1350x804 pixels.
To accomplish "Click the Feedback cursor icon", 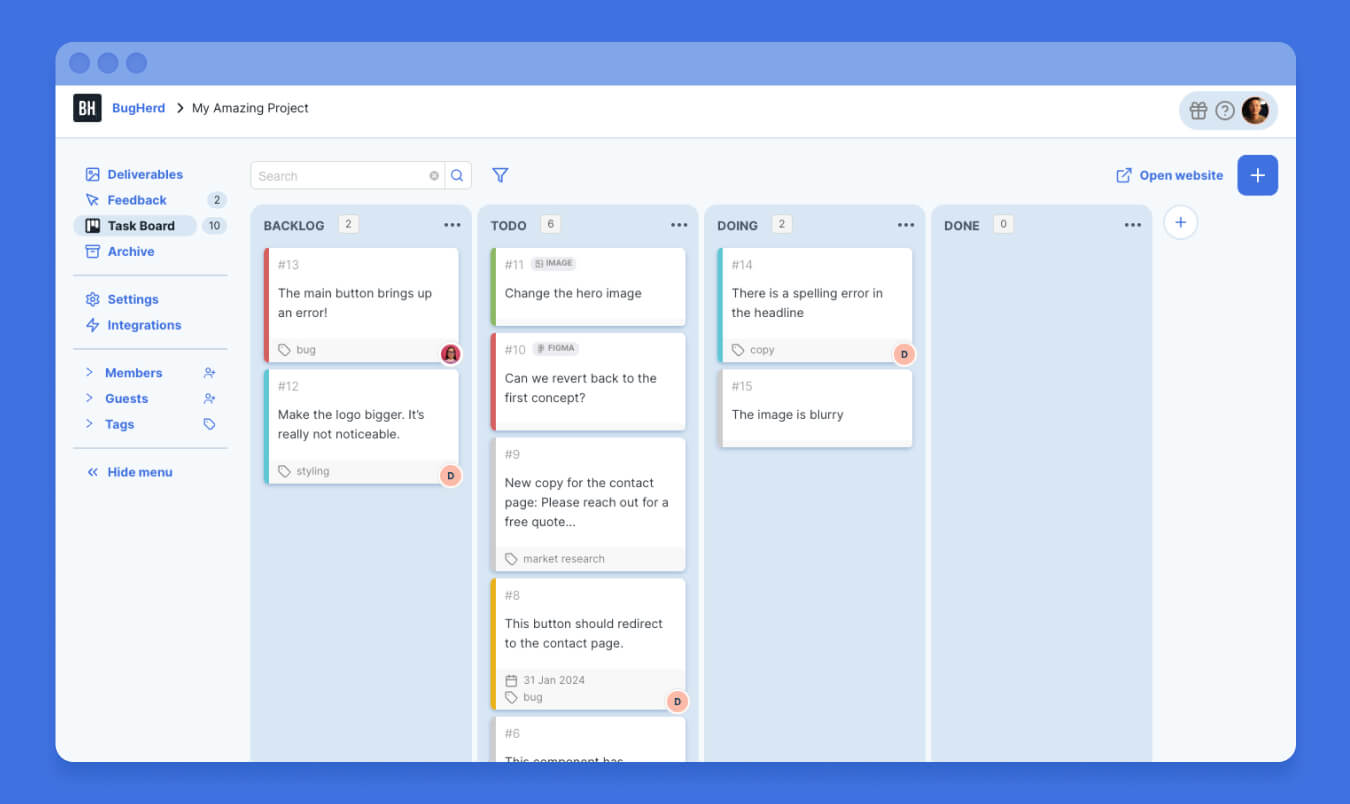I will pyautogui.click(x=92, y=200).
